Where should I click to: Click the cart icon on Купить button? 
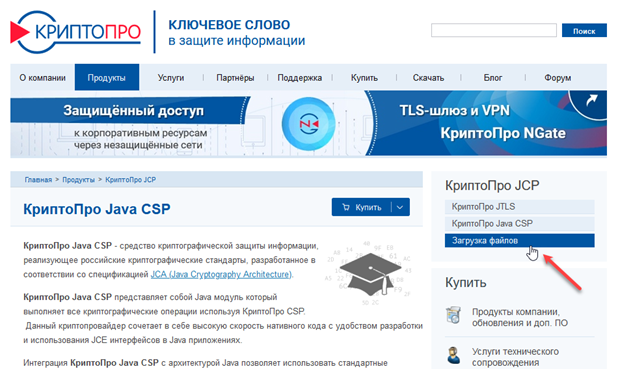346,207
